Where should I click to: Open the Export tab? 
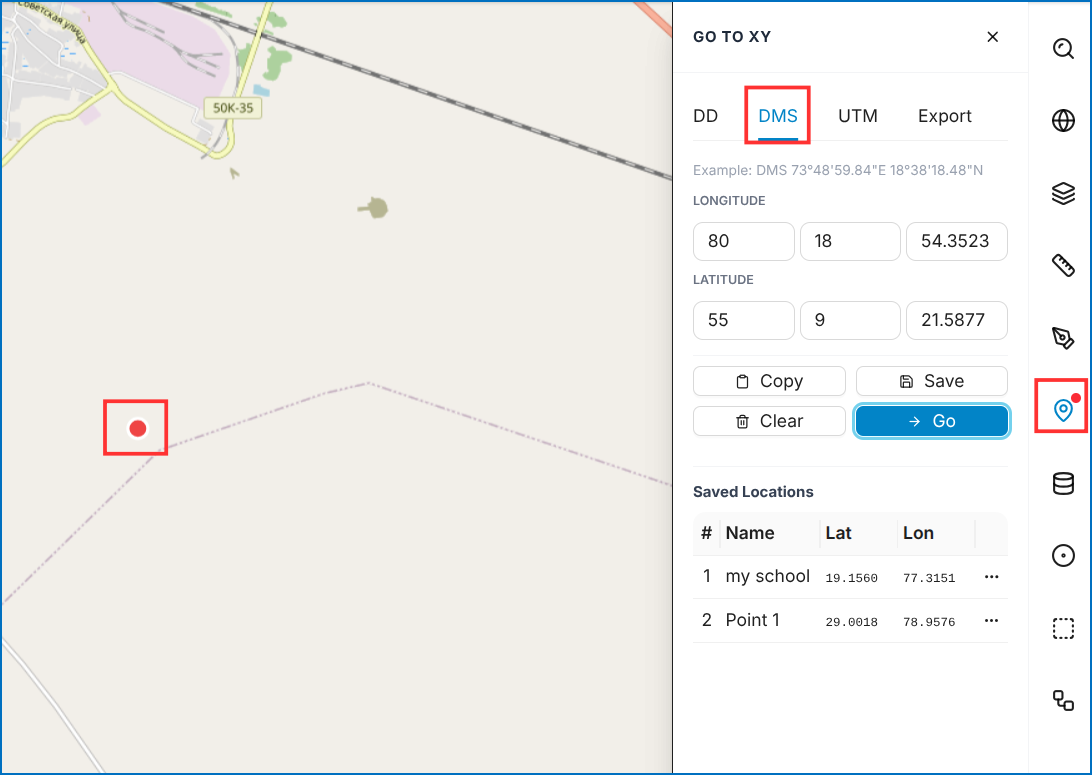(x=944, y=116)
